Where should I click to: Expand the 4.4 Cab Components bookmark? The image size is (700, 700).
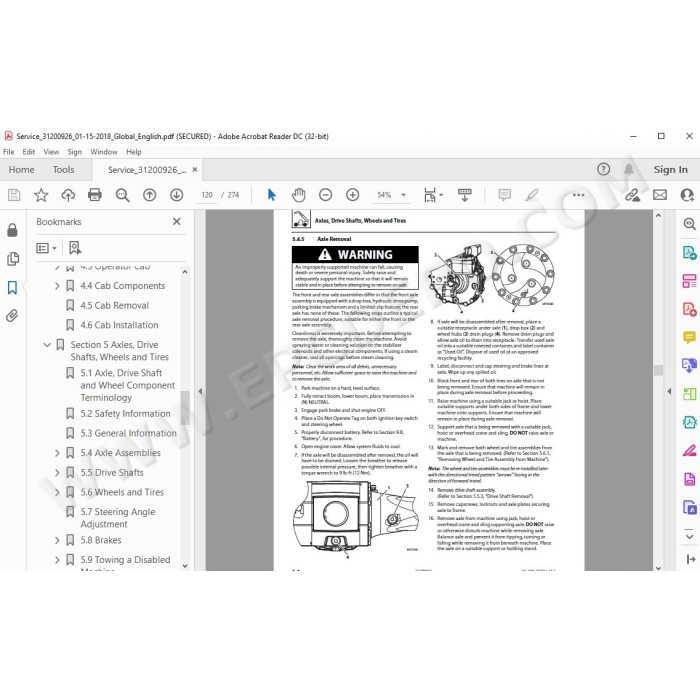coord(57,286)
